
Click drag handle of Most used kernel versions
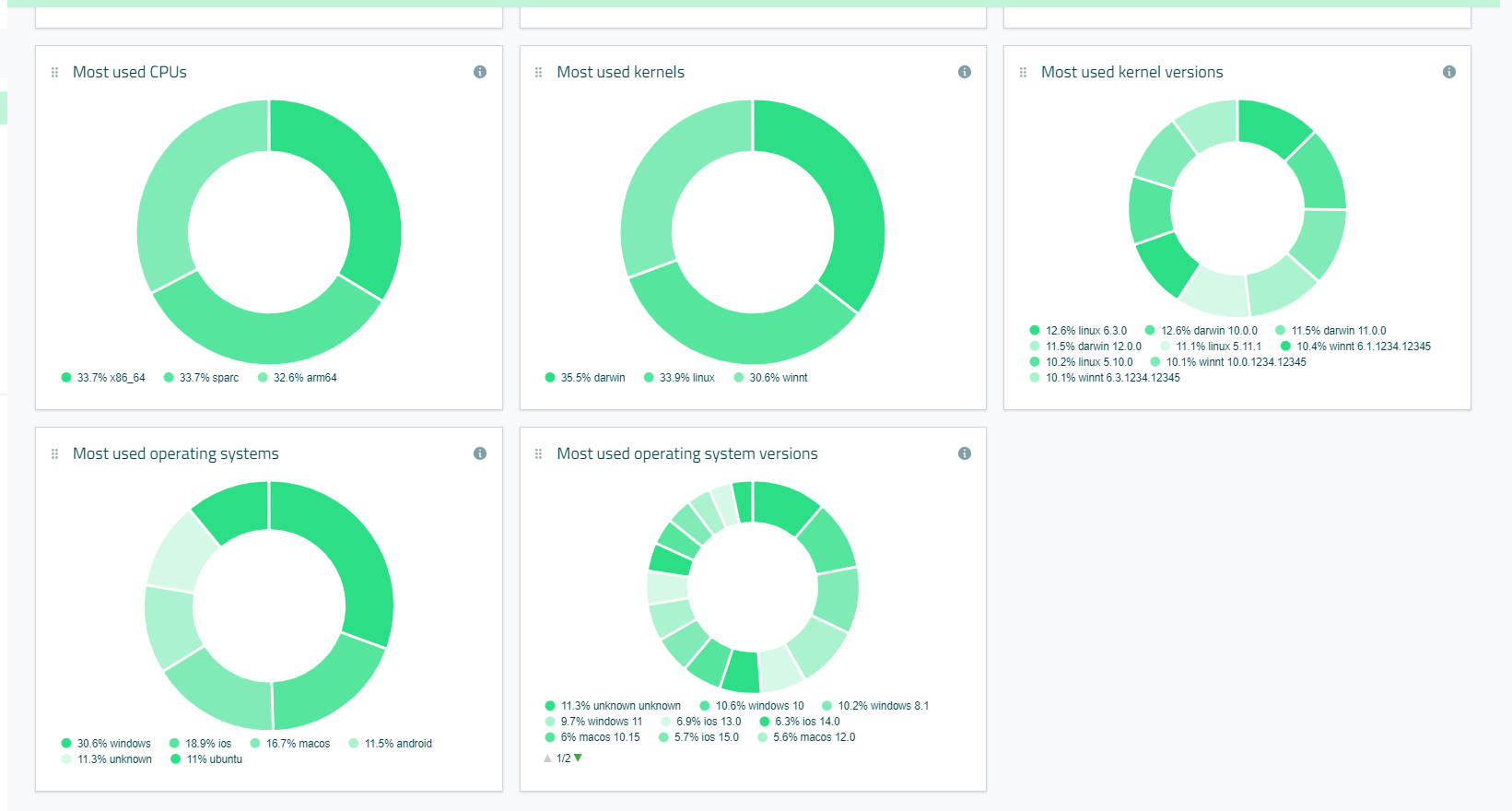tap(1023, 72)
